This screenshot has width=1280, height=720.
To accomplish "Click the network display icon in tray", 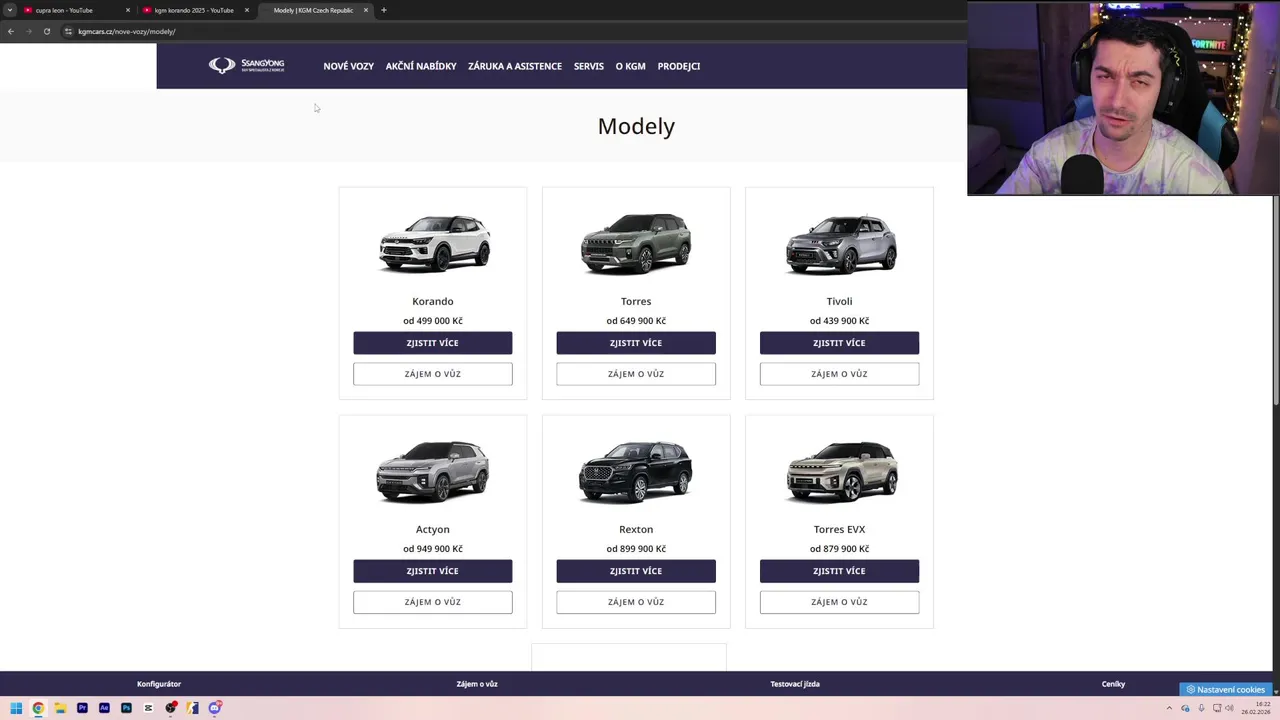I will tap(1217, 708).
